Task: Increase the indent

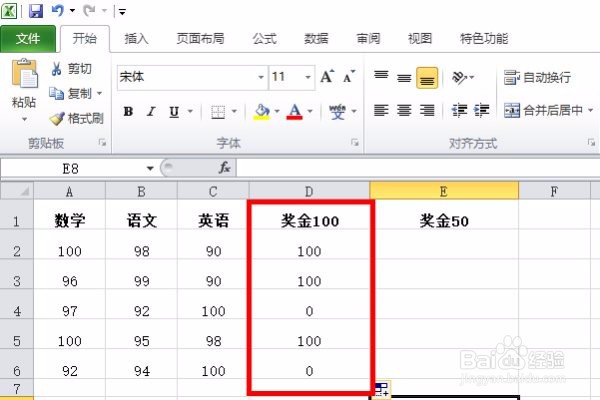Action: coord(482,111)
